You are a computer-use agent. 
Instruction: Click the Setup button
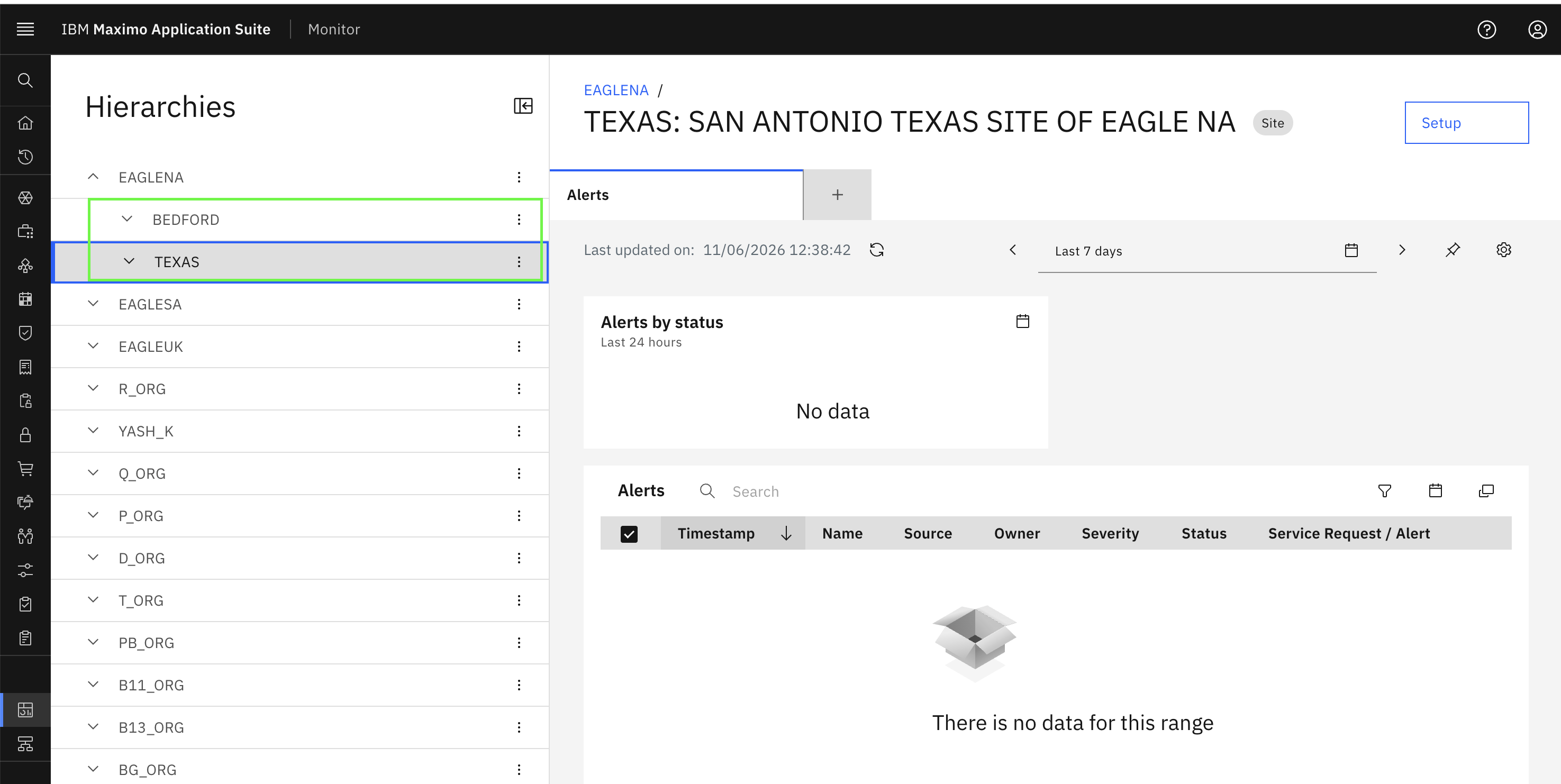click(x=1466, y=123)
